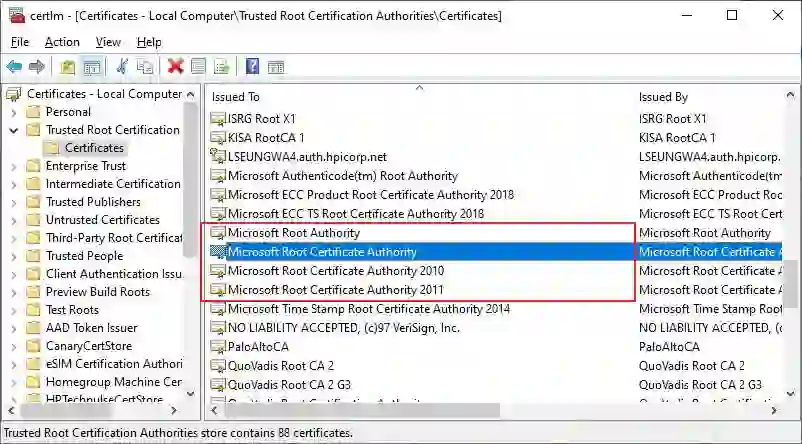
Task: Select the eSIM Certification Authorities store
Action: click(114, 364)
